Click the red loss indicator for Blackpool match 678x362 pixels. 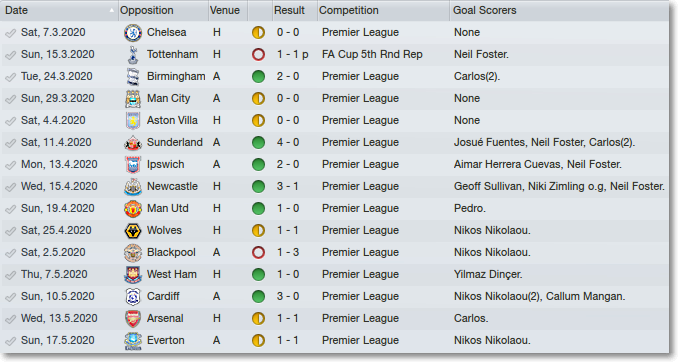pyautogui.click(x=258, y=253)
